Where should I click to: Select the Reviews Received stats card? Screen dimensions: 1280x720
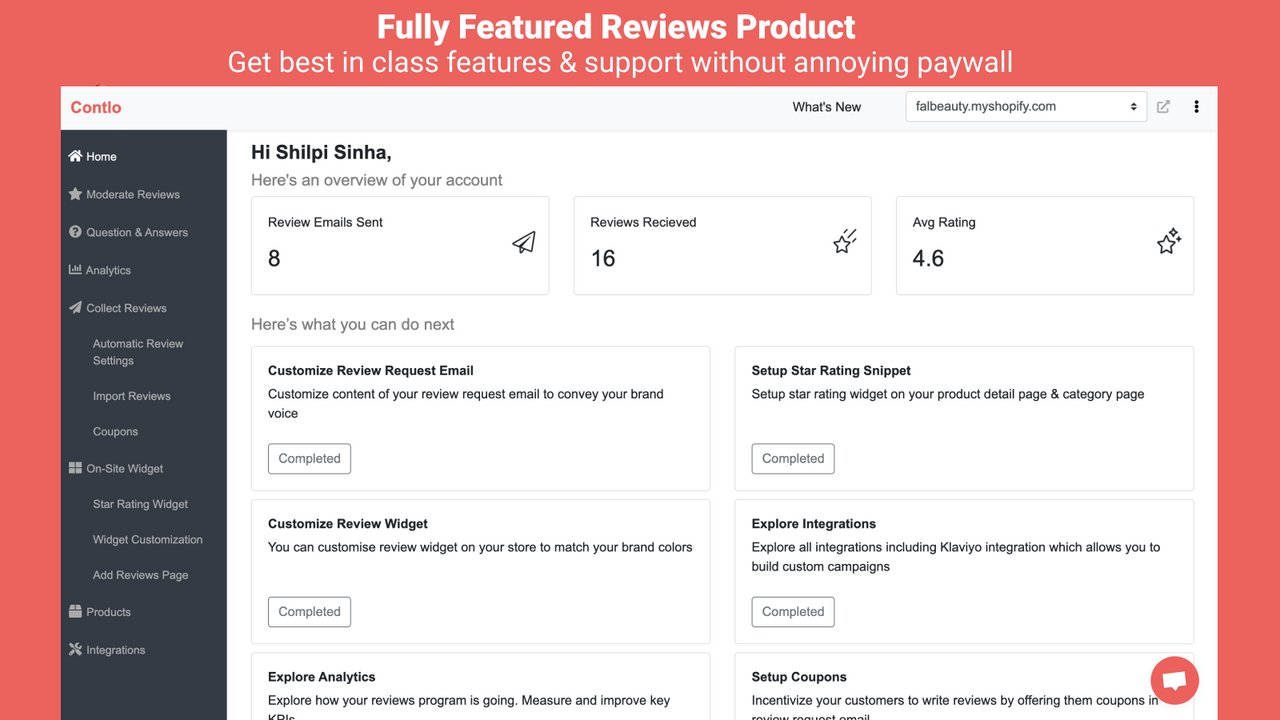pyautogui.click(x=722, y=245)
